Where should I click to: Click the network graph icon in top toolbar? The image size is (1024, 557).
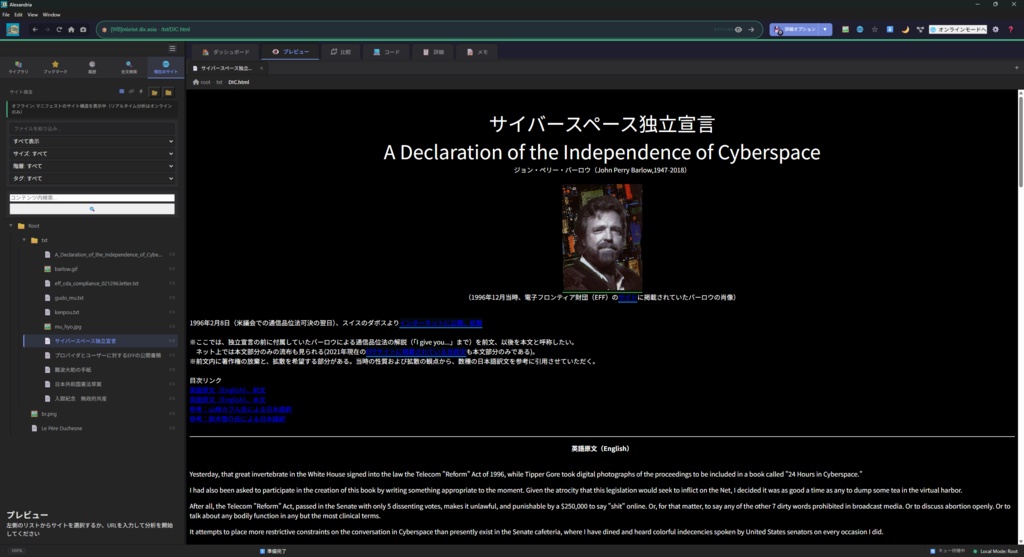[920, 29]
